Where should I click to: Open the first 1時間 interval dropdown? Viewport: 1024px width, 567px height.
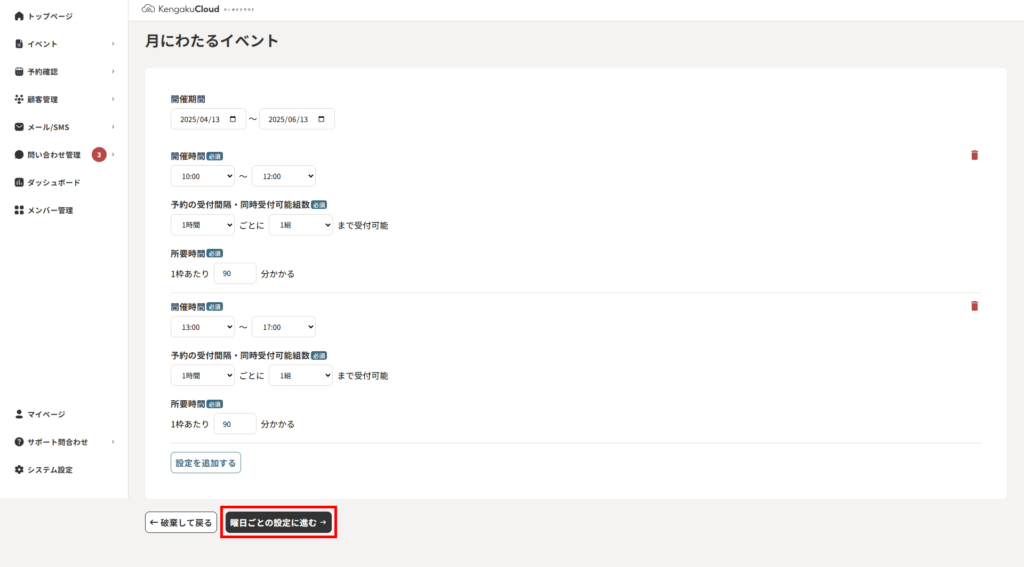202,225
